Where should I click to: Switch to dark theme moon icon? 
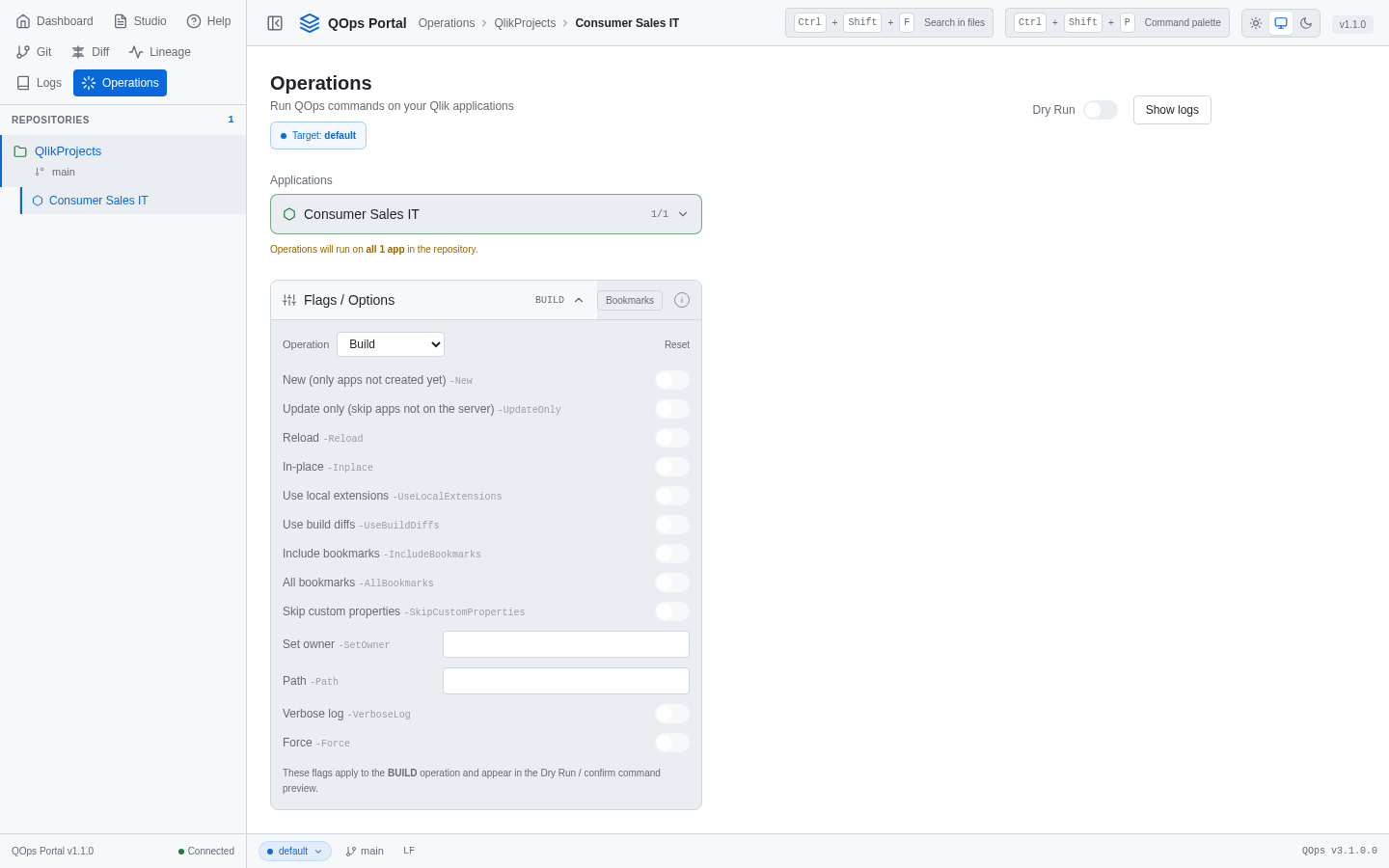1306,23
